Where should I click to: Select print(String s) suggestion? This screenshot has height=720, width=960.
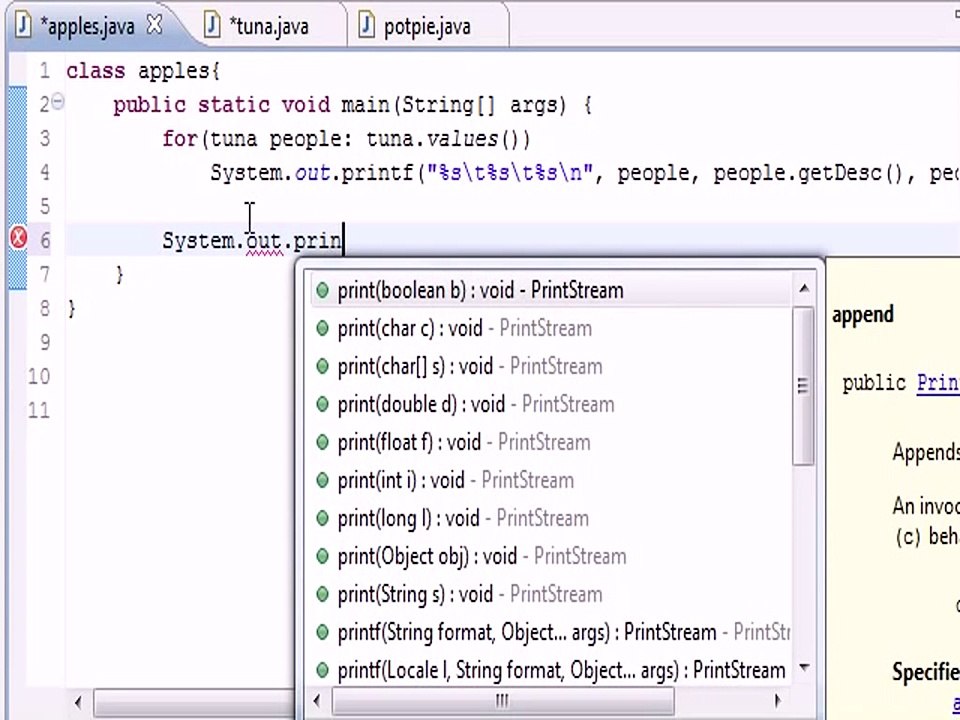551,594
